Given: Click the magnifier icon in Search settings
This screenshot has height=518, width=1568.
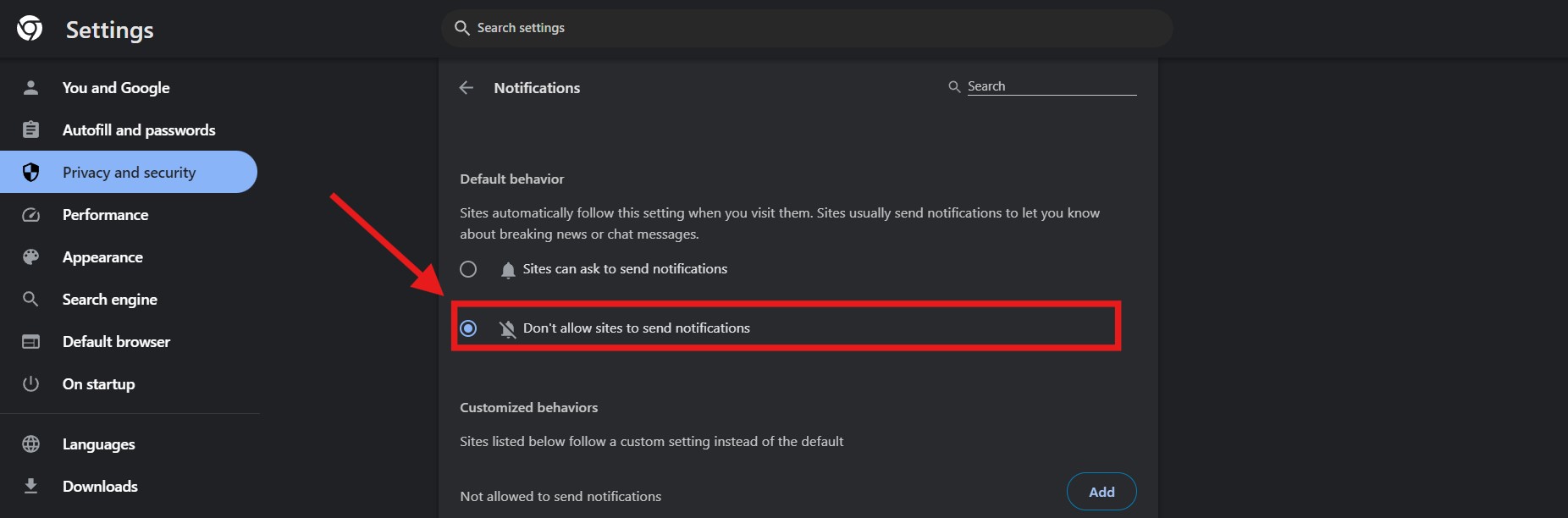Looking at the screenshot, I should coord(461,28).
